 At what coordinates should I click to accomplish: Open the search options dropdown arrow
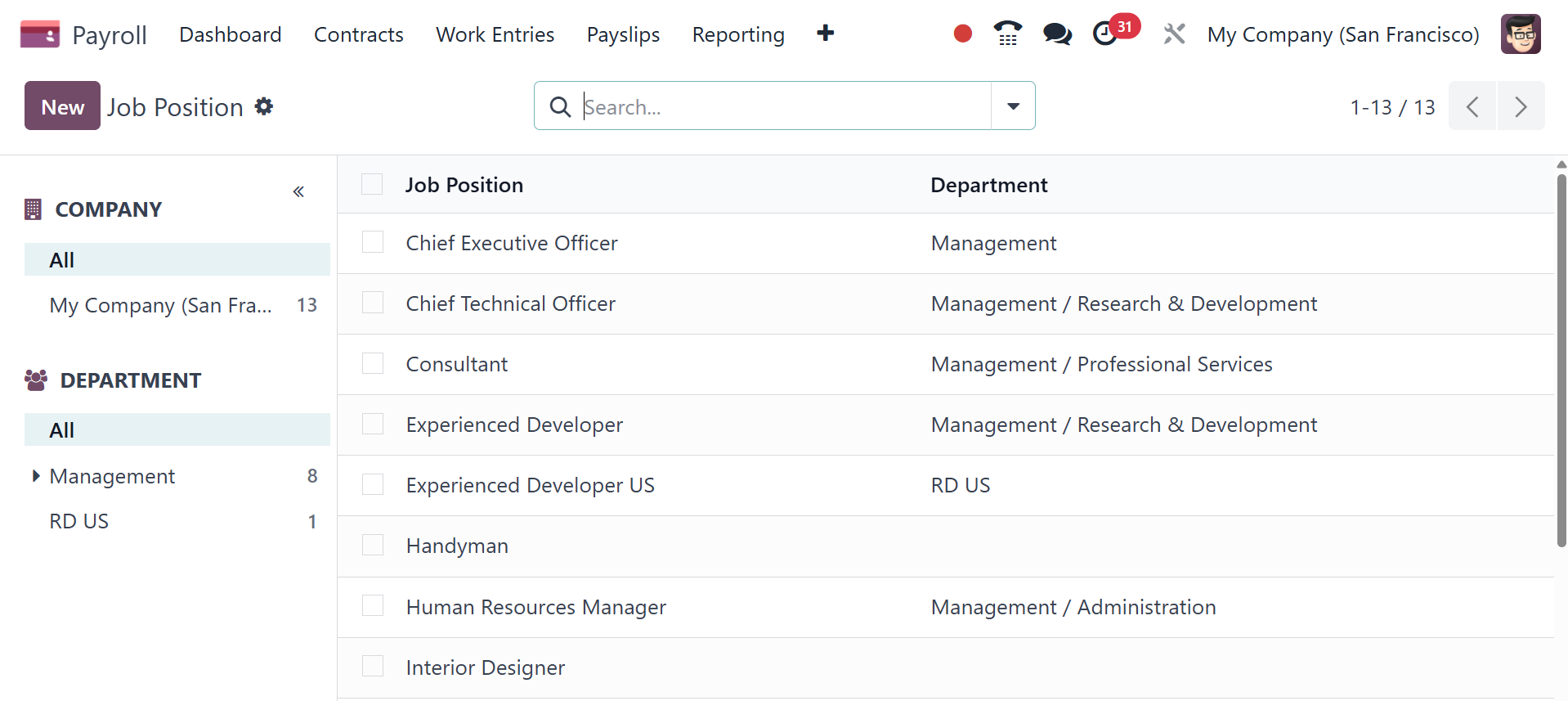coord(1013,106)
